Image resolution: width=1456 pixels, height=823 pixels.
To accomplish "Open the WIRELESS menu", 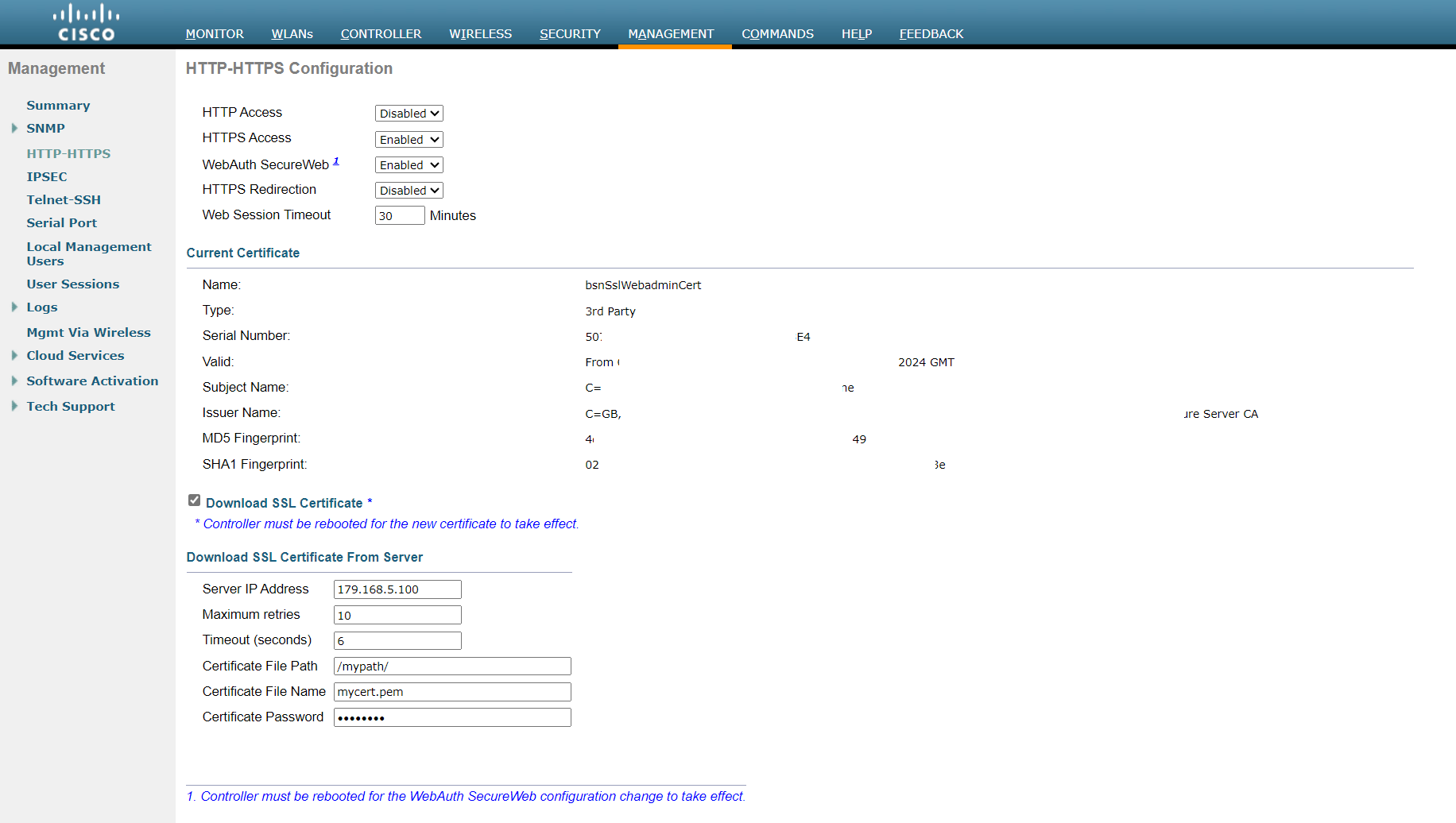I will [480, 33].
